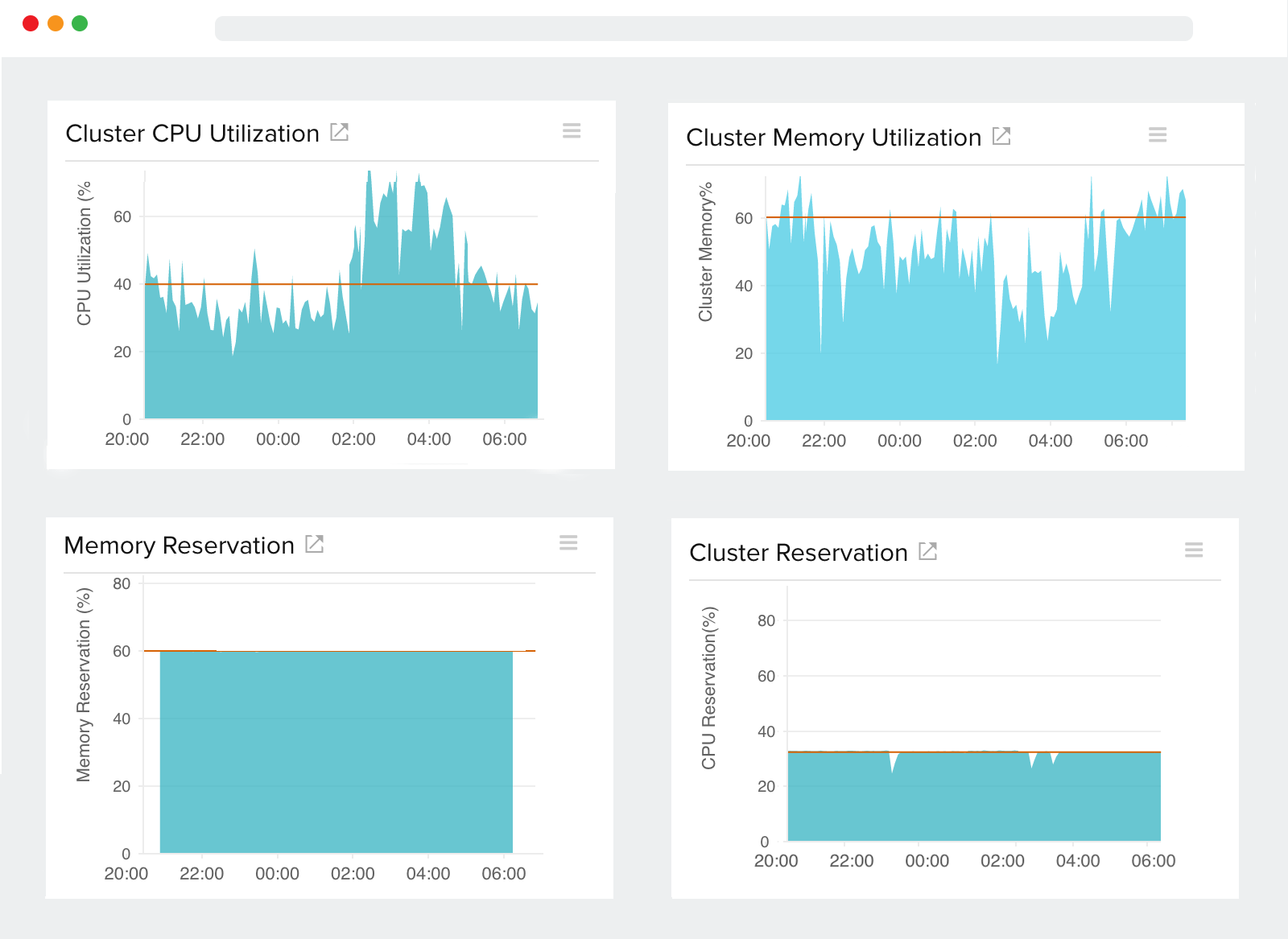Screen dimensions: 1288x939
Task: Toggle the yellow minimize window control
Action: 55,23
